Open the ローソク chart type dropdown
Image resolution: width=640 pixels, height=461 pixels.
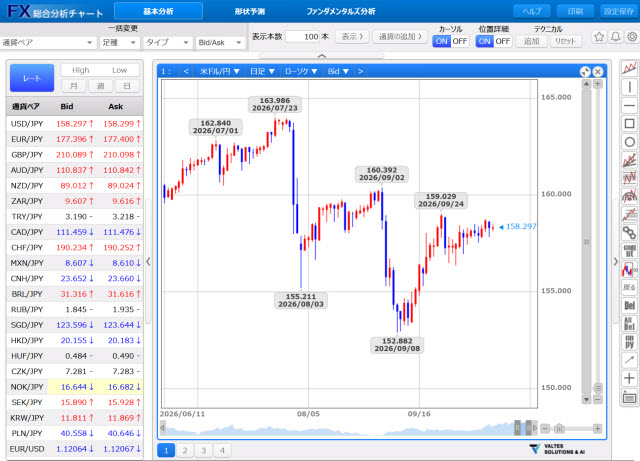tap(301, 71)
